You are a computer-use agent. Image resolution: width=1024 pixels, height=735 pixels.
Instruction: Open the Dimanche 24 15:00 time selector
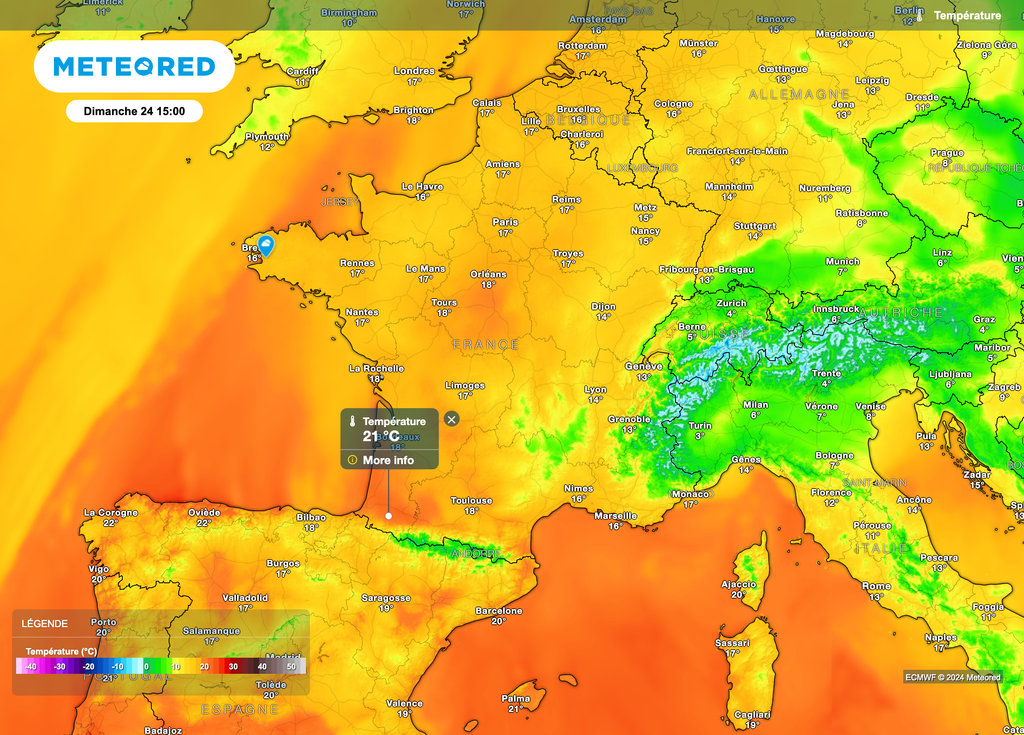pyautogui.click(x=134, y=110)
